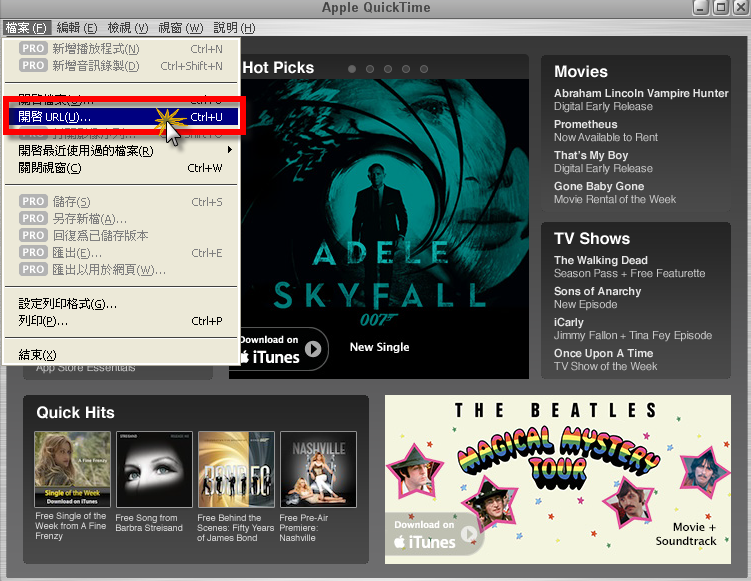Click Free Song from Barbra Streisand caption
The width and height of the screenshot is (751, 581).
tap(149, 523)
